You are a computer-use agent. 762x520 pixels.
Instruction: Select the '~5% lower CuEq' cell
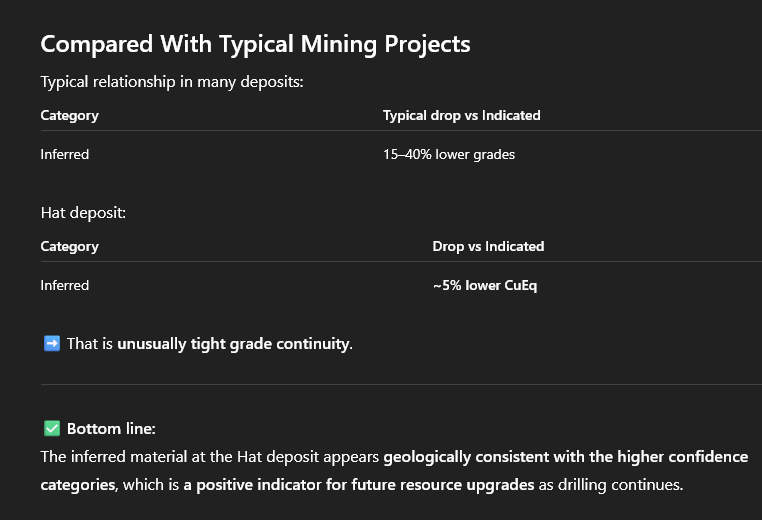click(x=486, y=285)
